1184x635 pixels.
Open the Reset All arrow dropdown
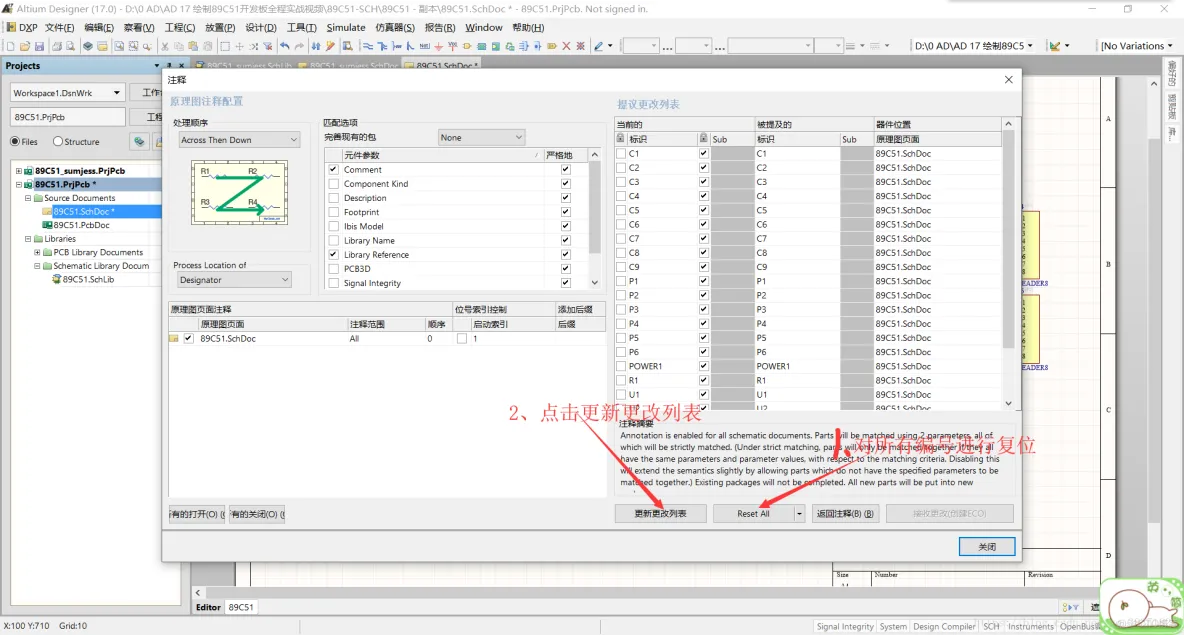799,513
